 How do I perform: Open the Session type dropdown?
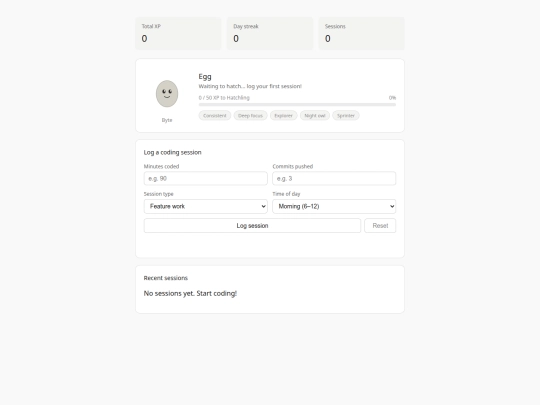click(x=206, y=206)
